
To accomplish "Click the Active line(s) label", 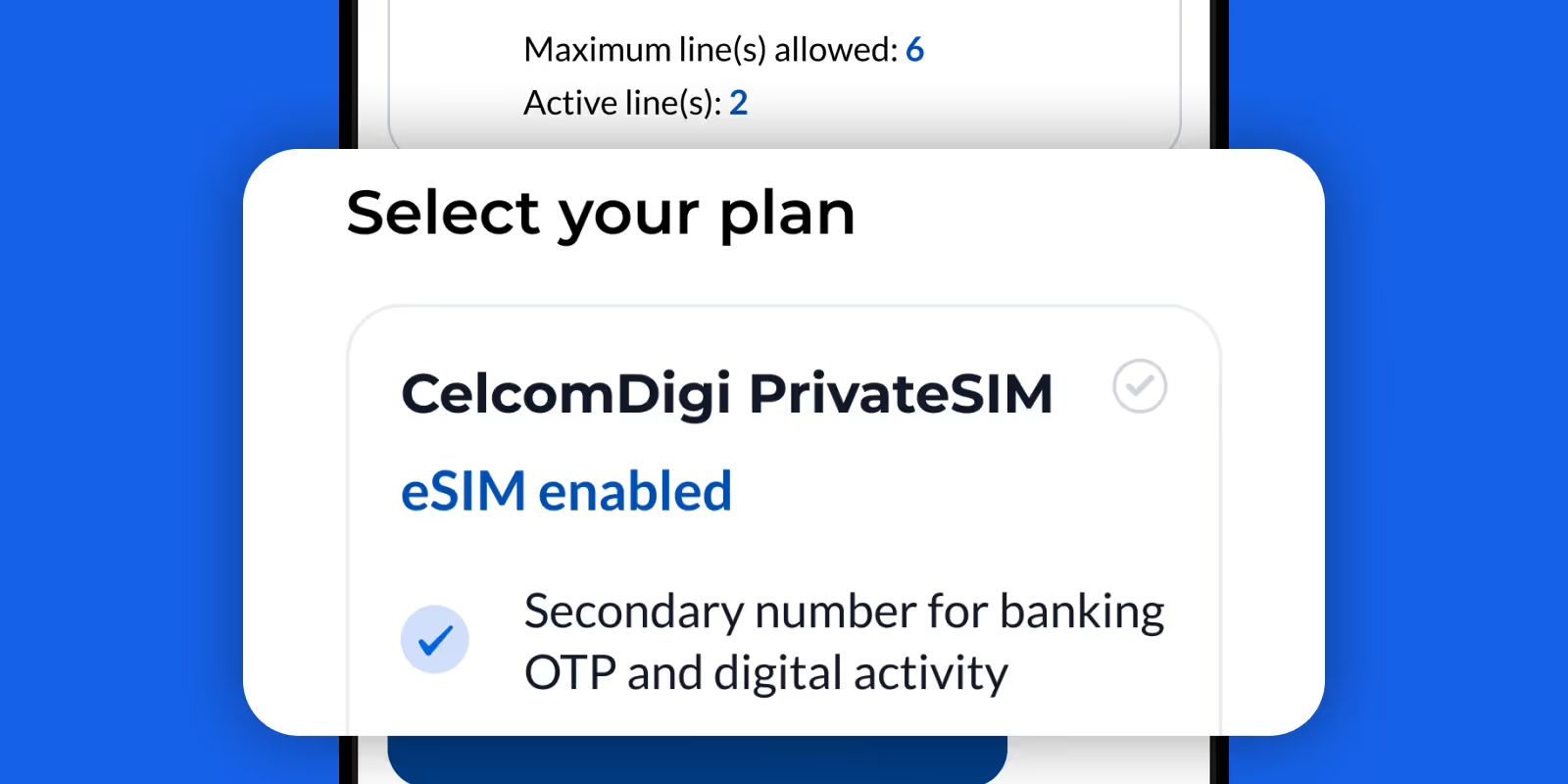I will tap(622, 103).
